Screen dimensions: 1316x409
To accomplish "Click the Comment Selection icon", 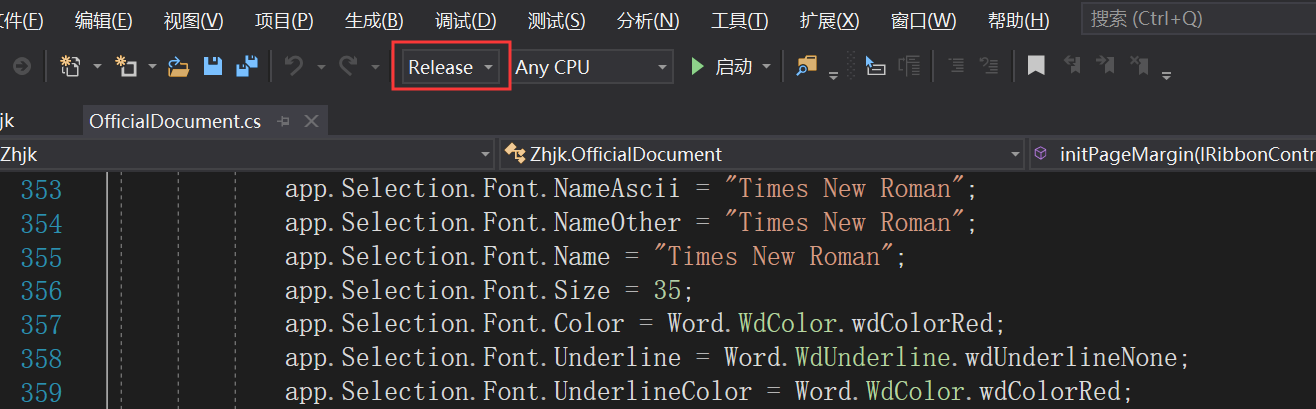I will [x=956, y=67].
